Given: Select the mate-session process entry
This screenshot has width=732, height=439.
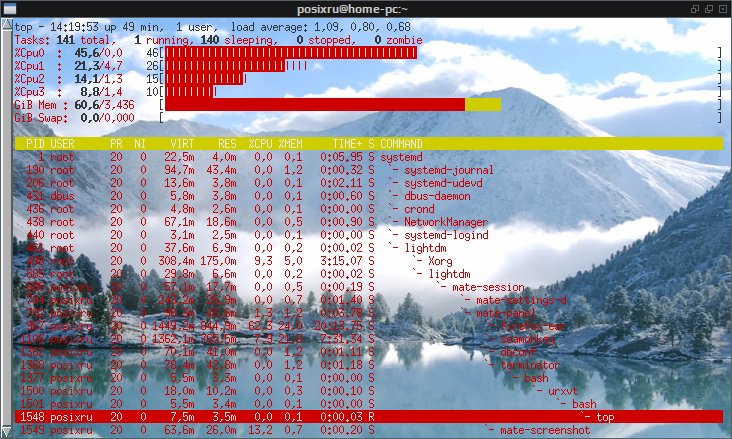Looking at the screenshot, I should point(488,287).
